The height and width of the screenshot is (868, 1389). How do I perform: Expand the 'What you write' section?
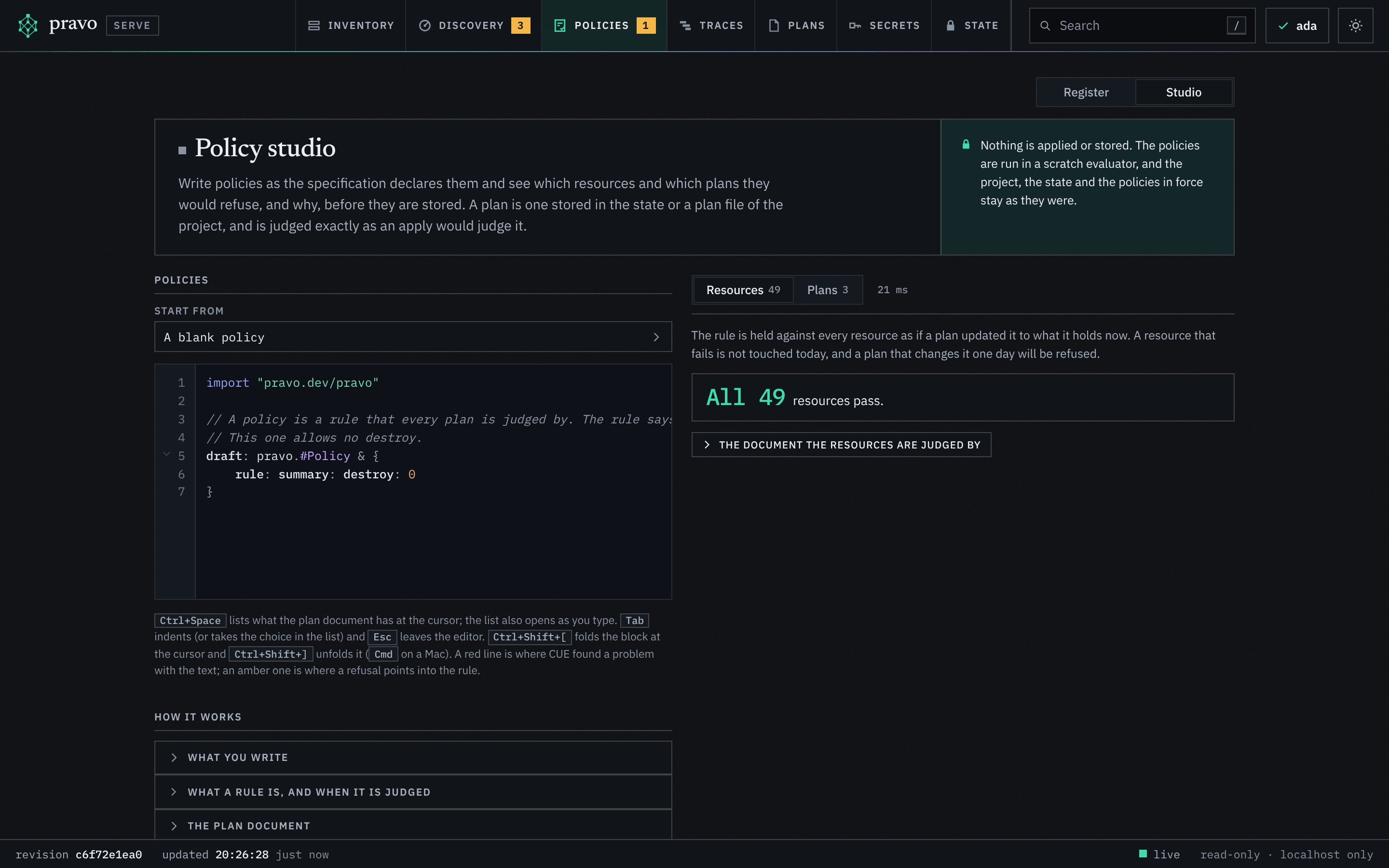413,757
